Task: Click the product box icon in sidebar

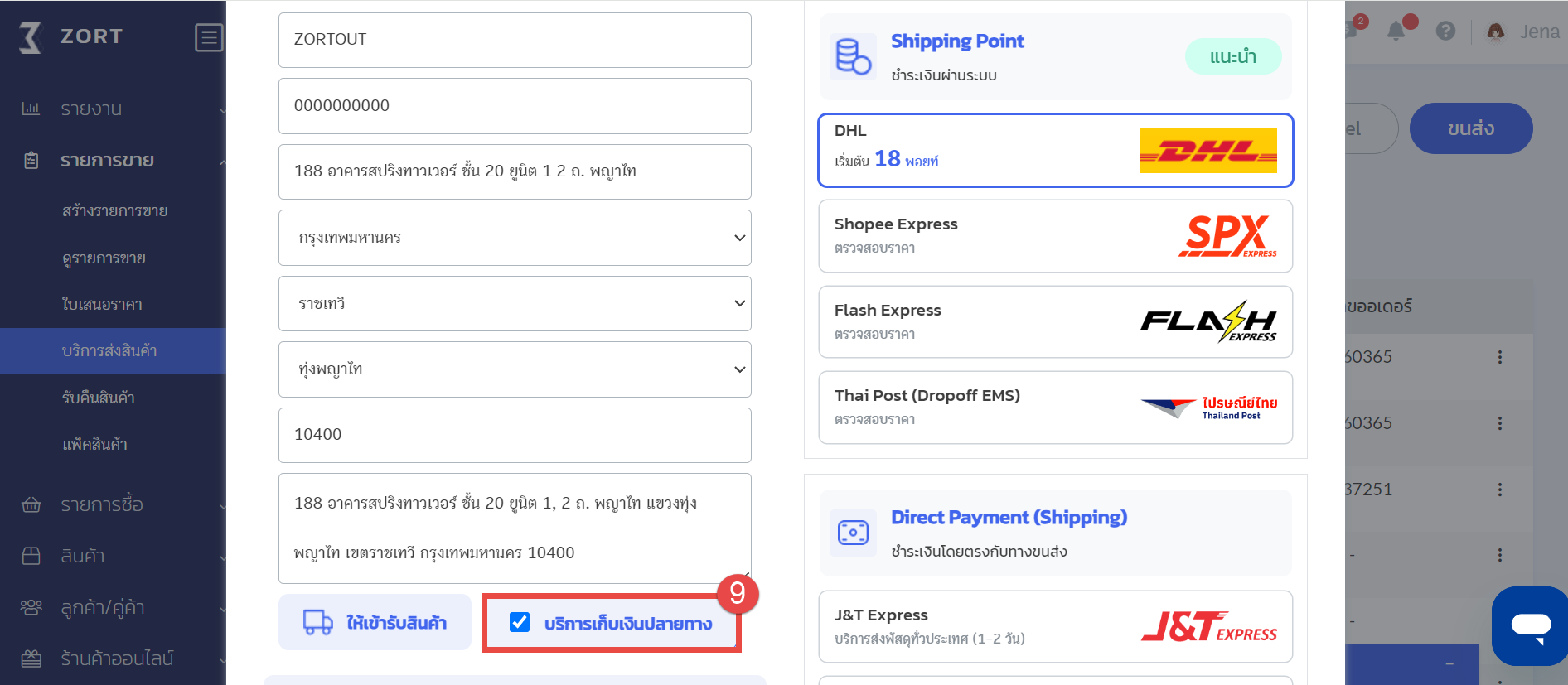Action: pyautogui.click(x=31, y=556)
